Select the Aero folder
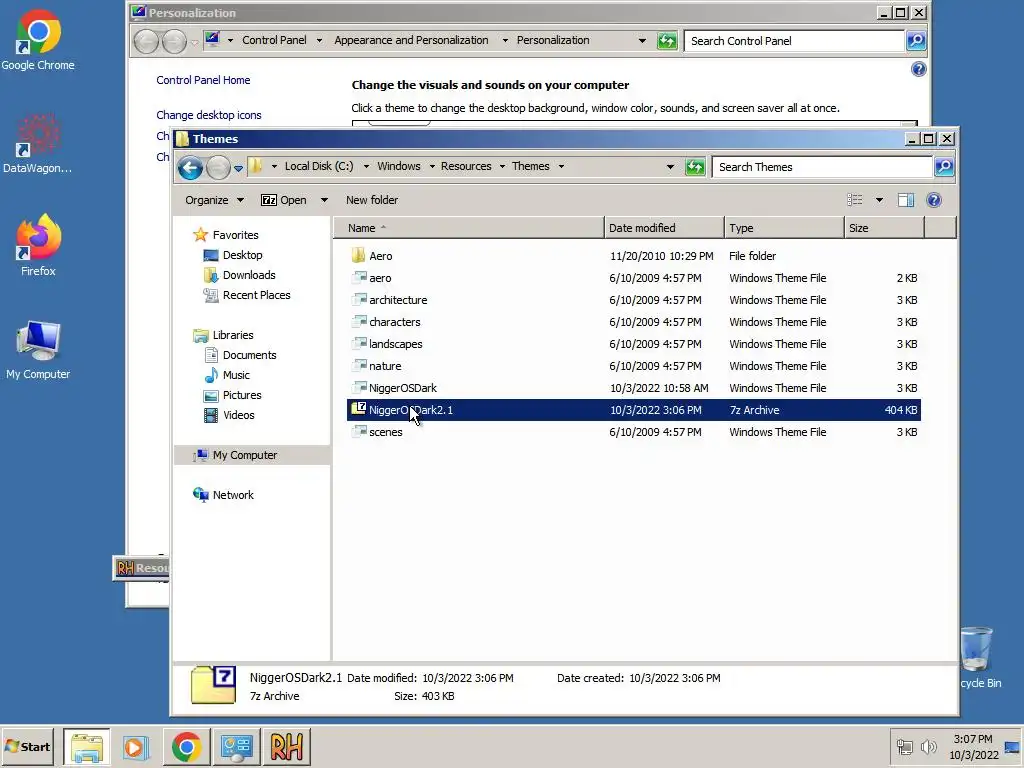Screen dimensions: 1024x768 633,256
